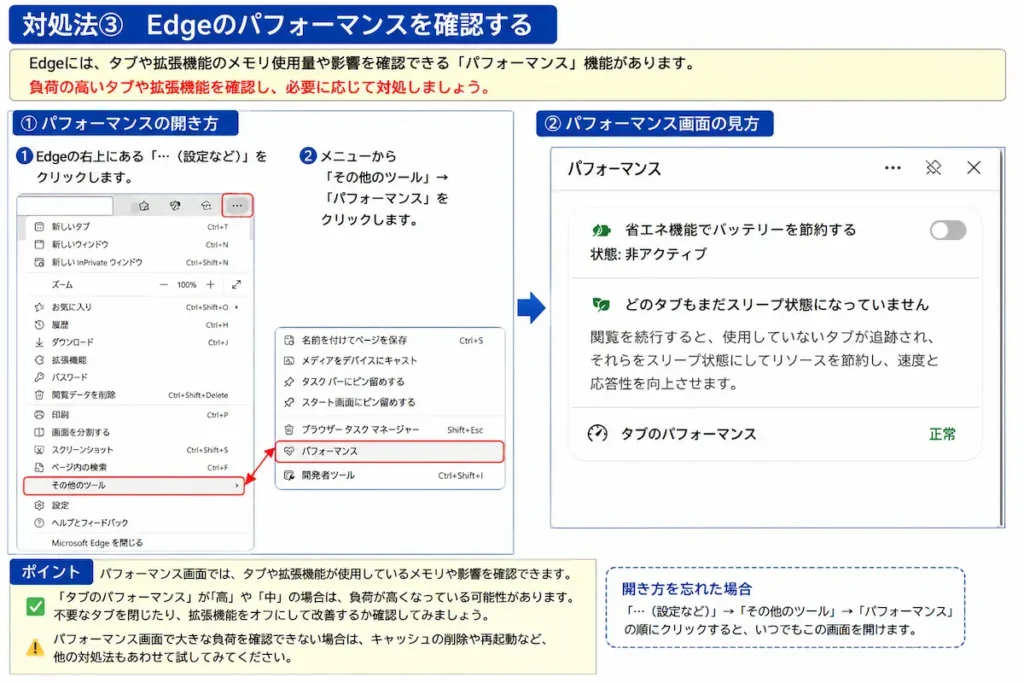1024x683 pixels.
Task: Click the full screen arrows icon in ズーム row
Action: point(236,285)
